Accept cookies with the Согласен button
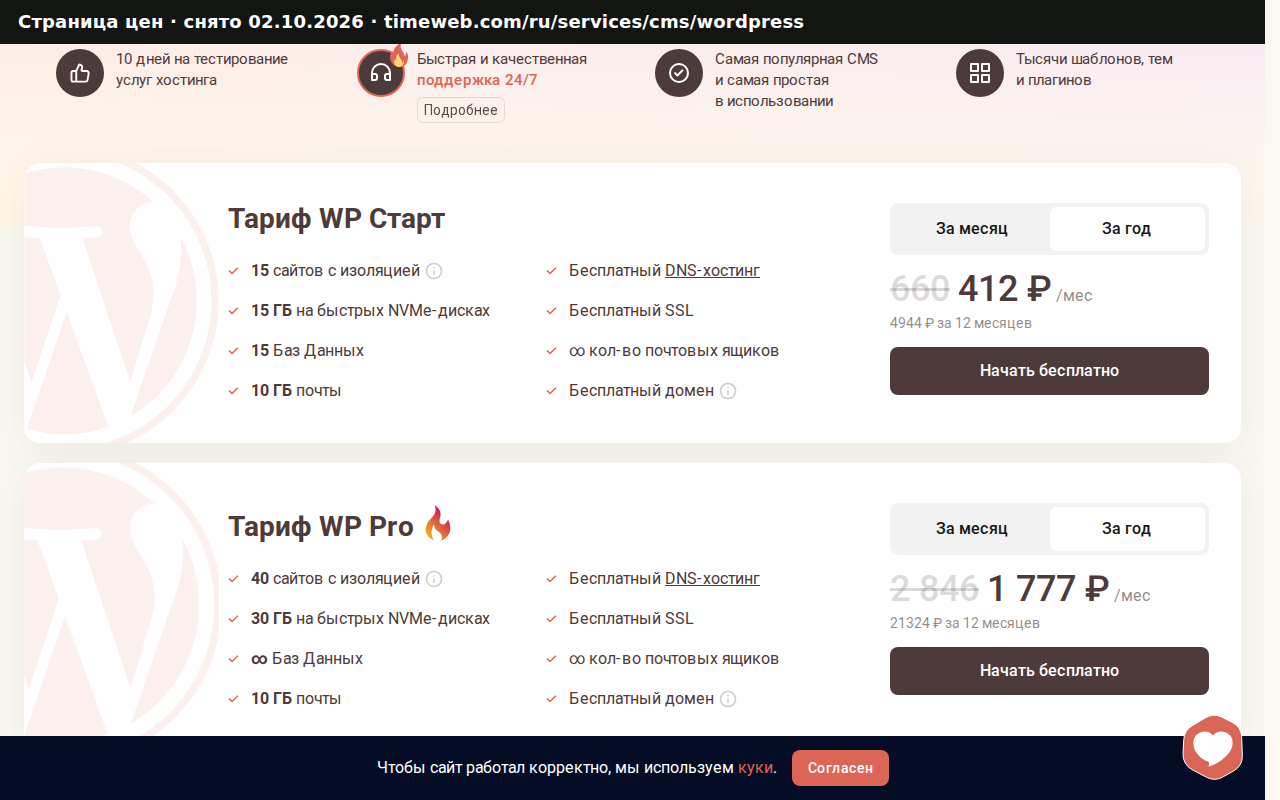Image resolution: width=1280 pixels, height=800 pixels. coord(840,768)
